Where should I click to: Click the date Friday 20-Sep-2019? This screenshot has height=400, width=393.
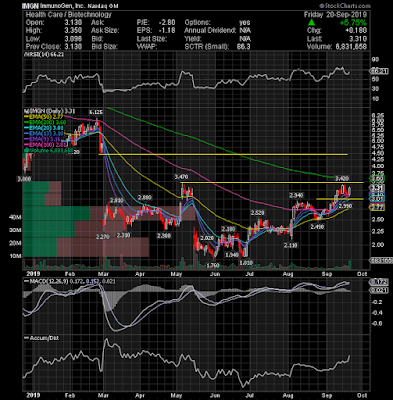click(x=335, y=14)
